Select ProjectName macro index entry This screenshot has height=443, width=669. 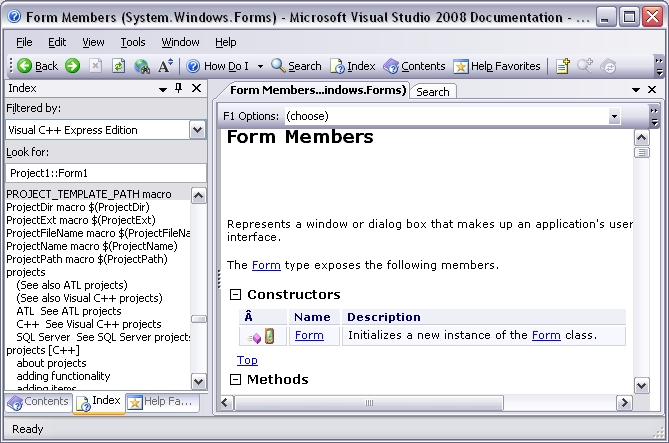coord(92,246)
